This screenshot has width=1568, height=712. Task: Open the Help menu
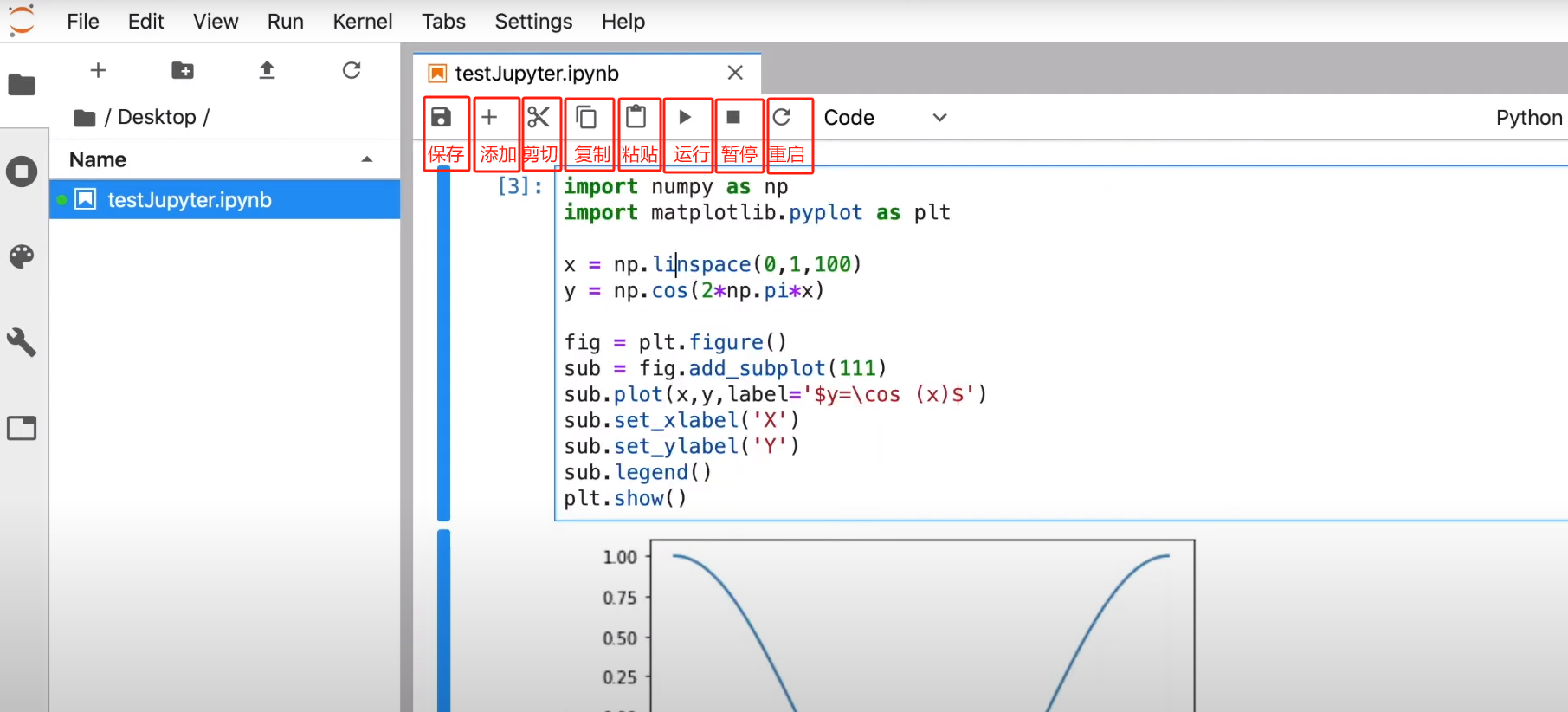623,22
